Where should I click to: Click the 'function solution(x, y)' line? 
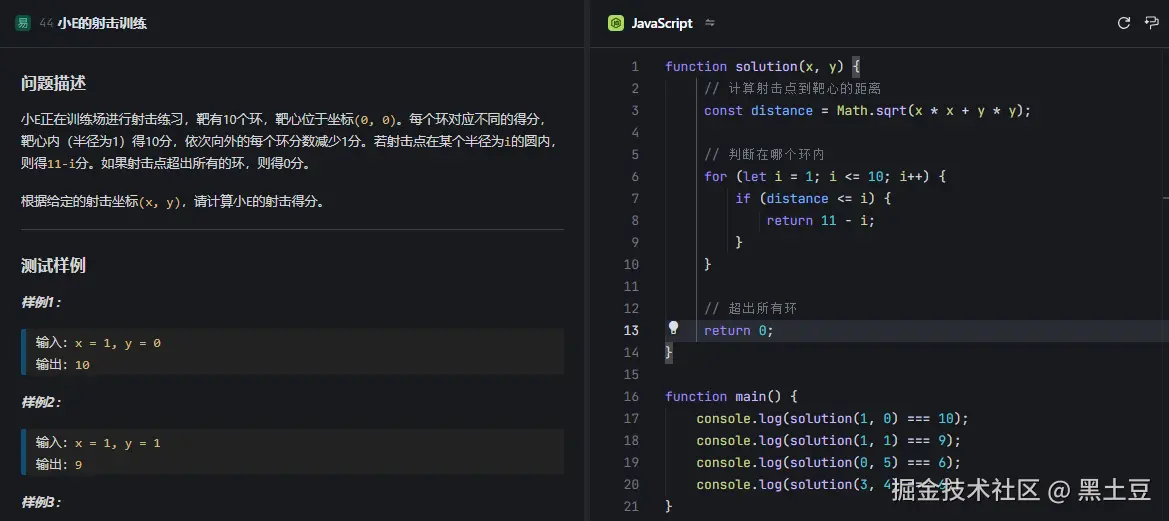tap(760, 66)
